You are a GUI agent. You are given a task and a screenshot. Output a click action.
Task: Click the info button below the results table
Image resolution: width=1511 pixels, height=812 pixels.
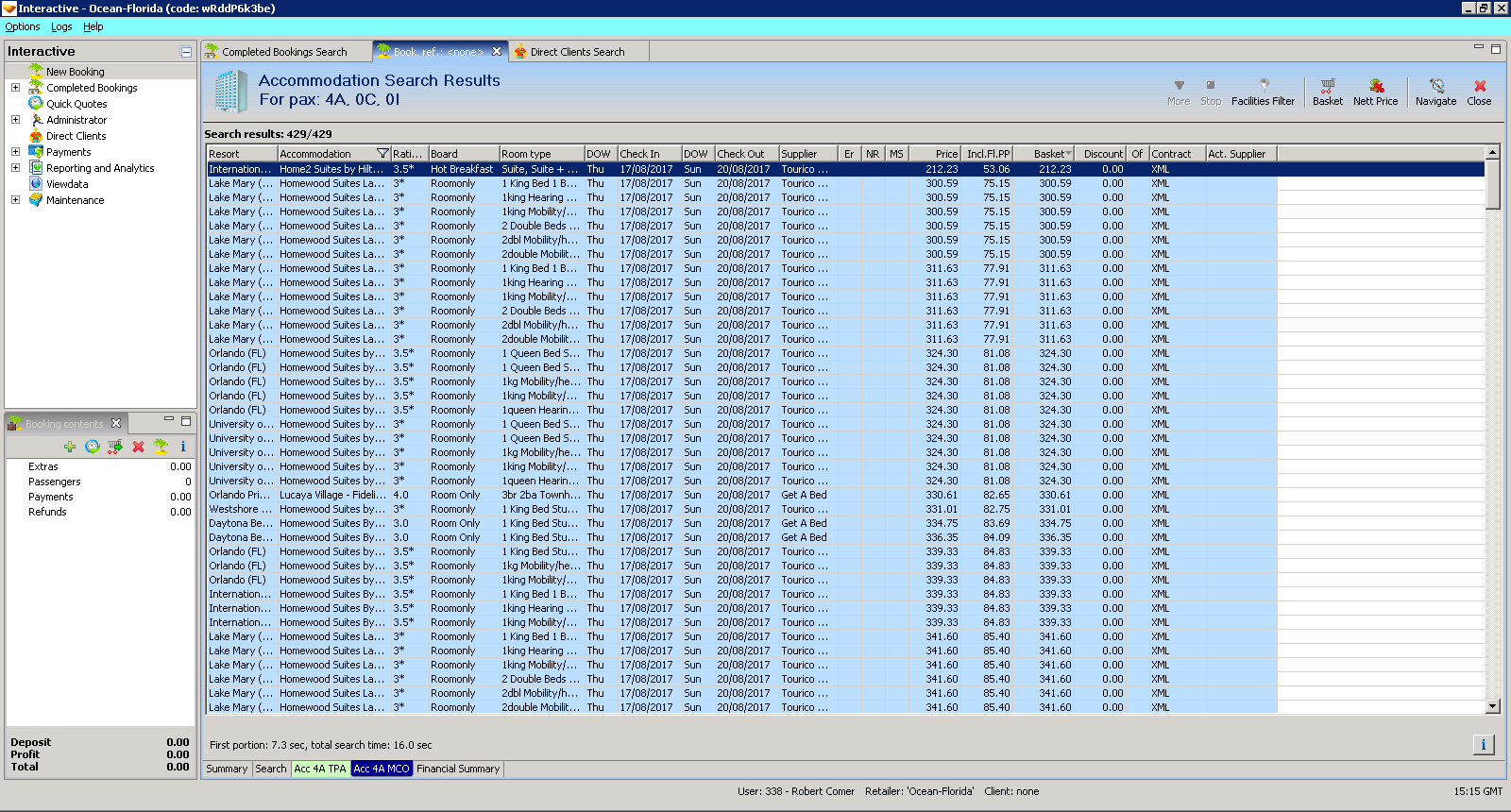click(x=1484, y=745)
